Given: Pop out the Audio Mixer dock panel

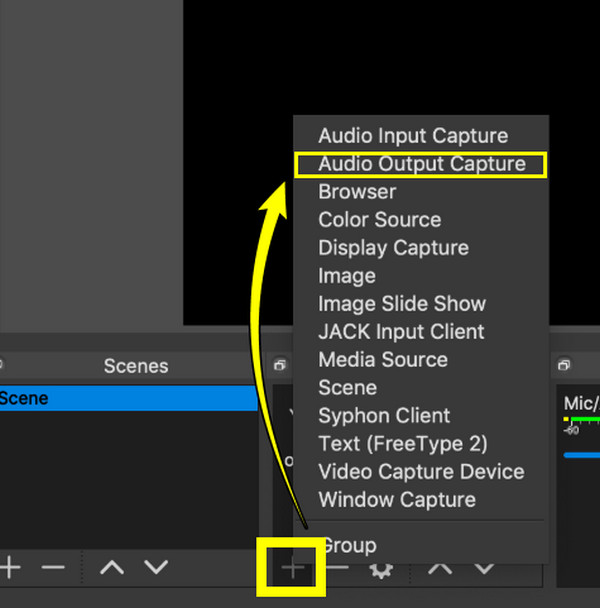Looking at the screenshot, I should coord(564,365).
